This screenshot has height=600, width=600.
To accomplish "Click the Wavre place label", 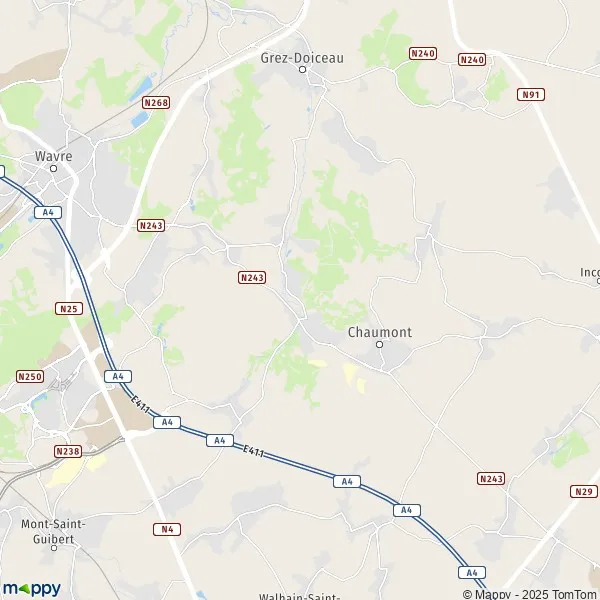I will click(x=54, y=156).
